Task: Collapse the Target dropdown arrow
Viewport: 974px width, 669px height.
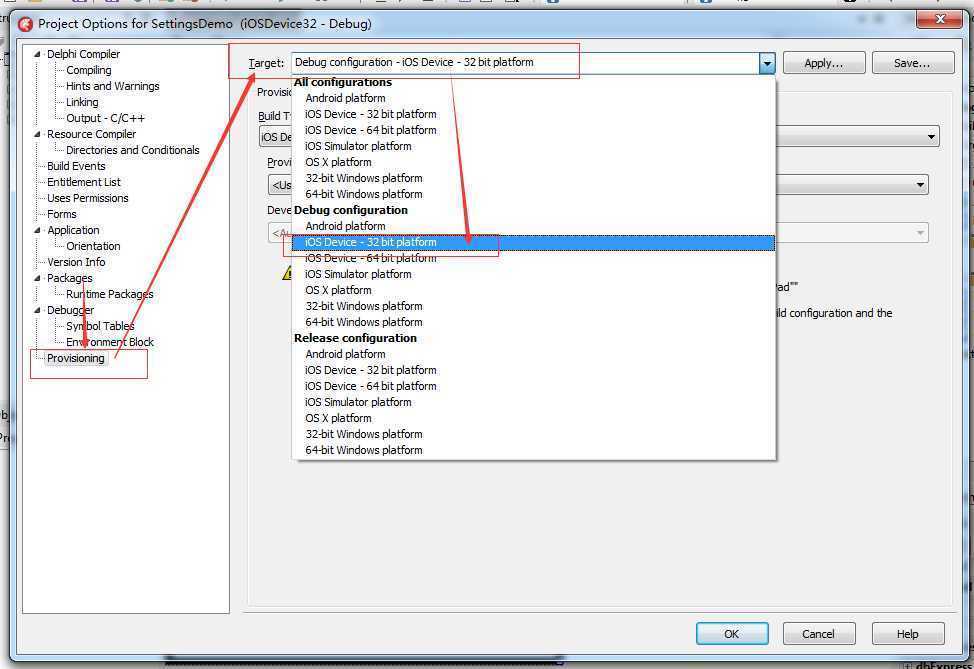Action: (x=767, y=63)
